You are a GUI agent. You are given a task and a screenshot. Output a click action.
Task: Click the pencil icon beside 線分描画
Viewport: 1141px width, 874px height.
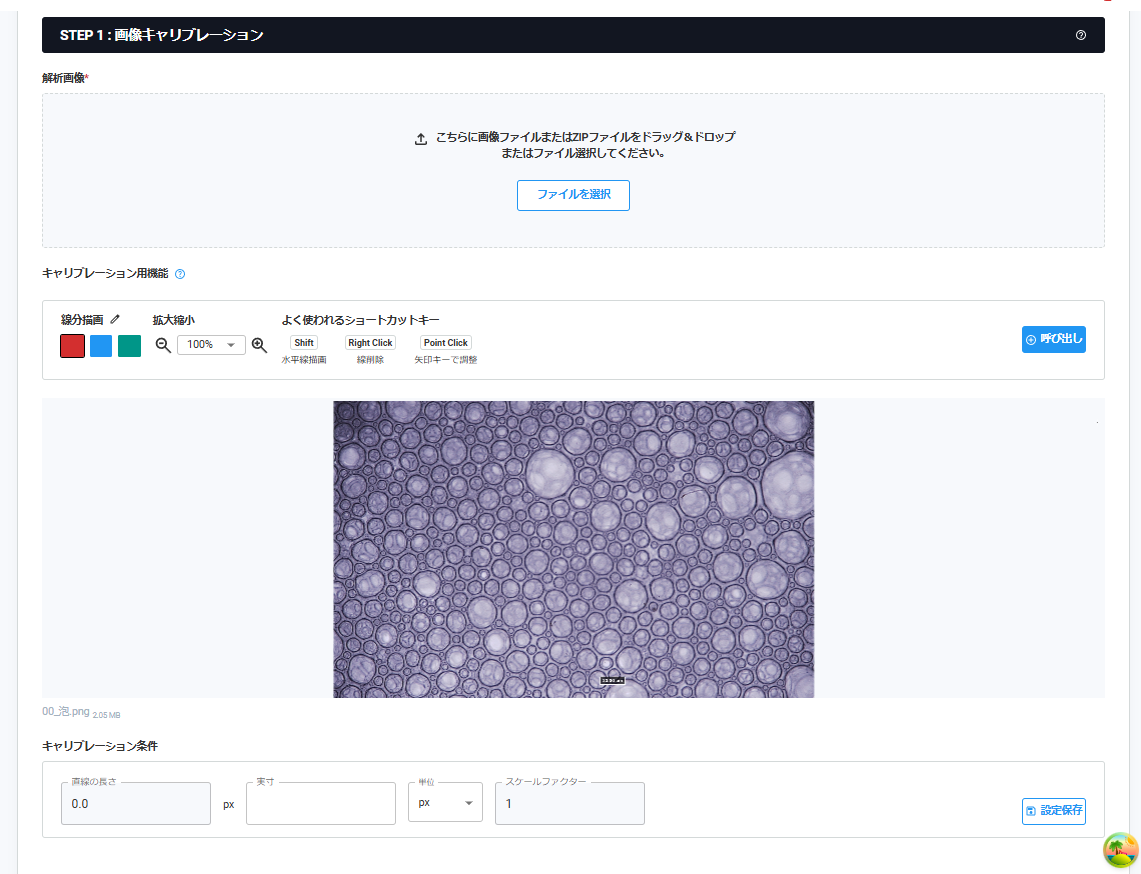coord(115,320)
